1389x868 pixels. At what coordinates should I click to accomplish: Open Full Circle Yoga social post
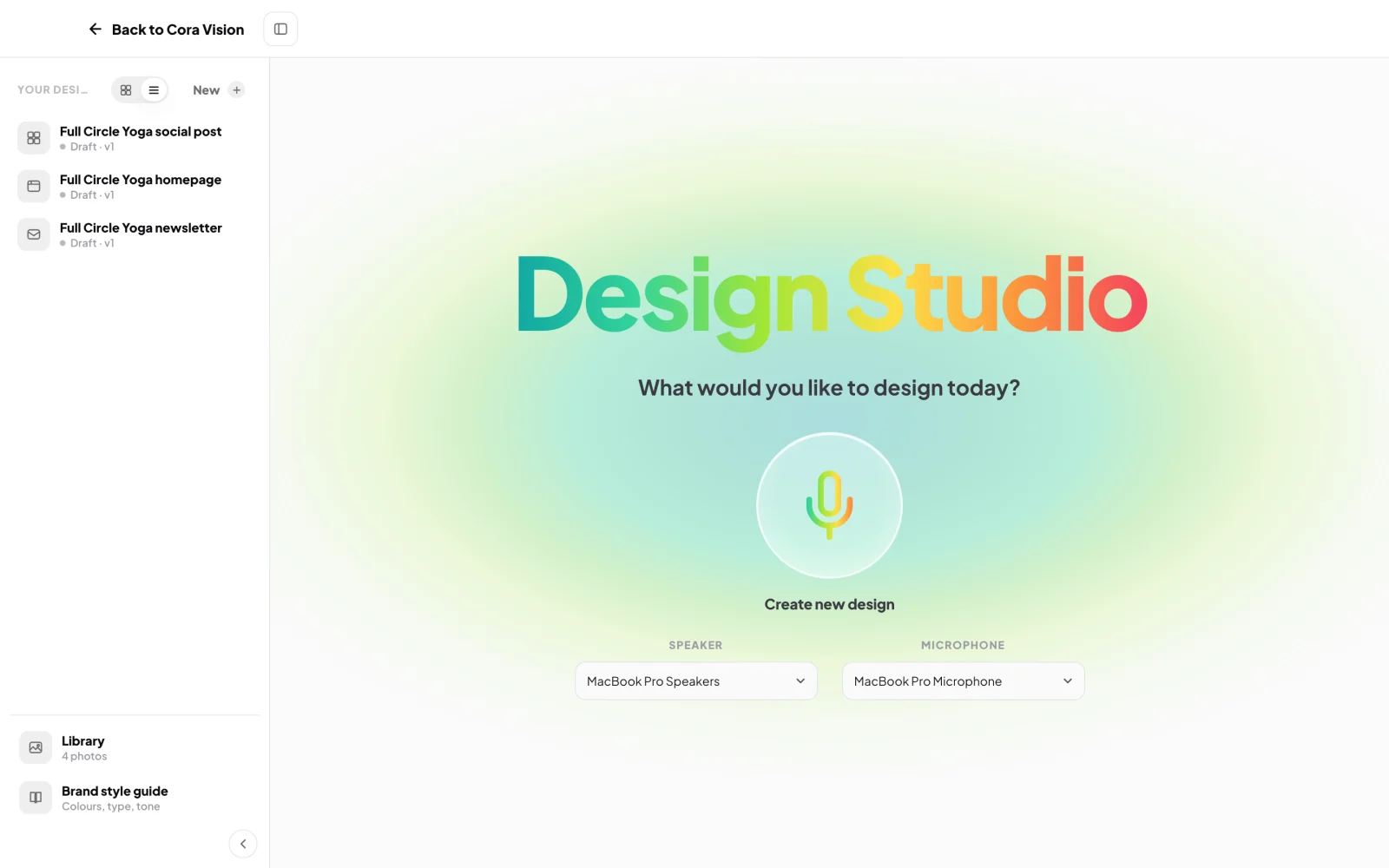135,138
